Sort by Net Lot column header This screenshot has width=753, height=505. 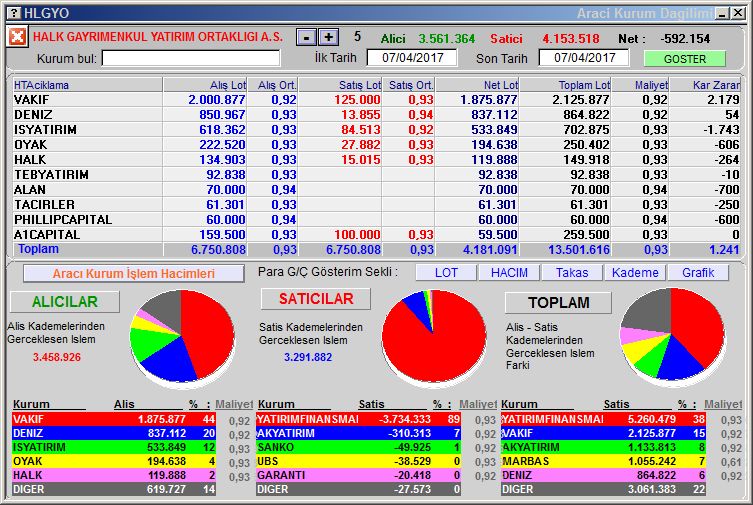(x=477, y=85)
